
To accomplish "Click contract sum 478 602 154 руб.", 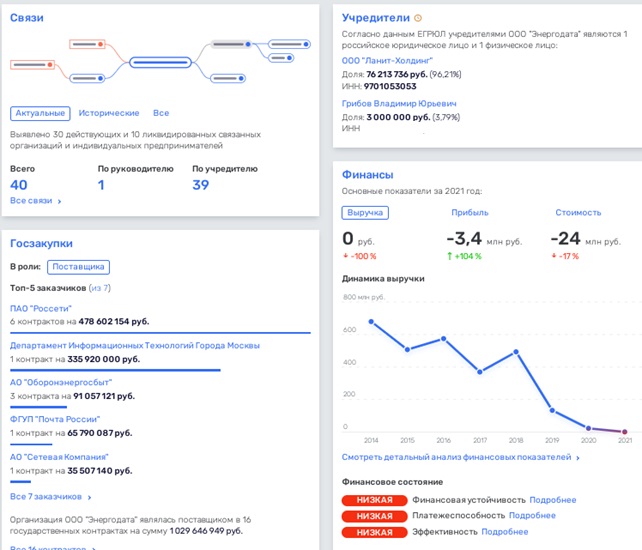I will 114,322.
